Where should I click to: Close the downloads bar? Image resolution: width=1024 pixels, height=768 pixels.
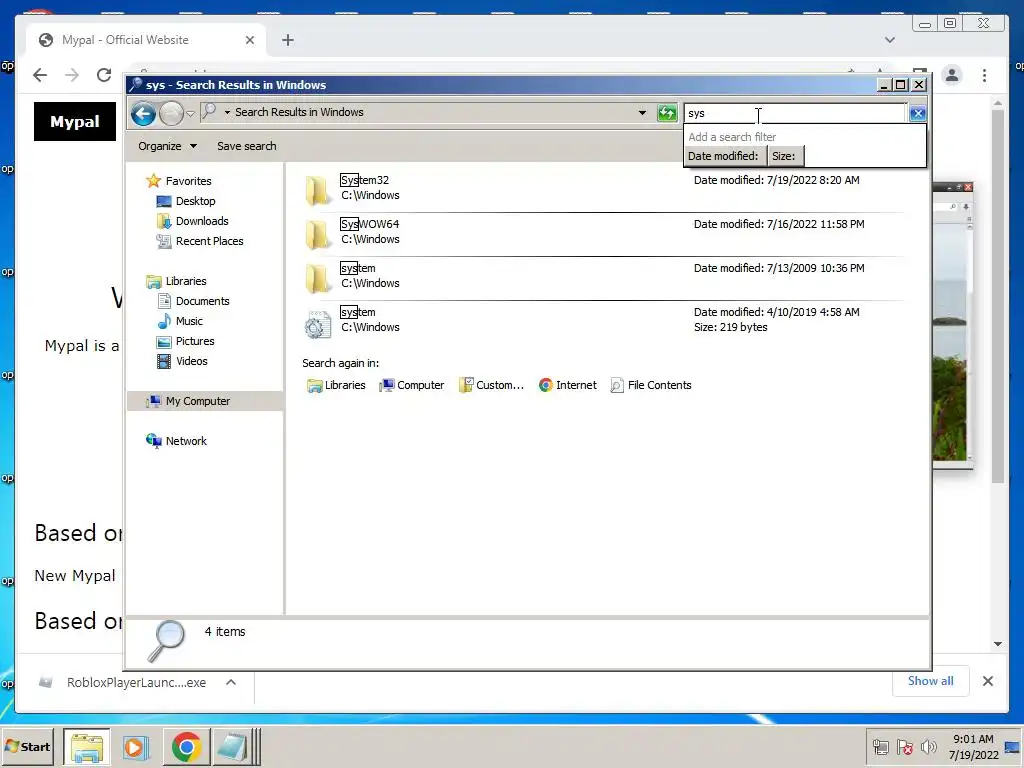(987, 681)
